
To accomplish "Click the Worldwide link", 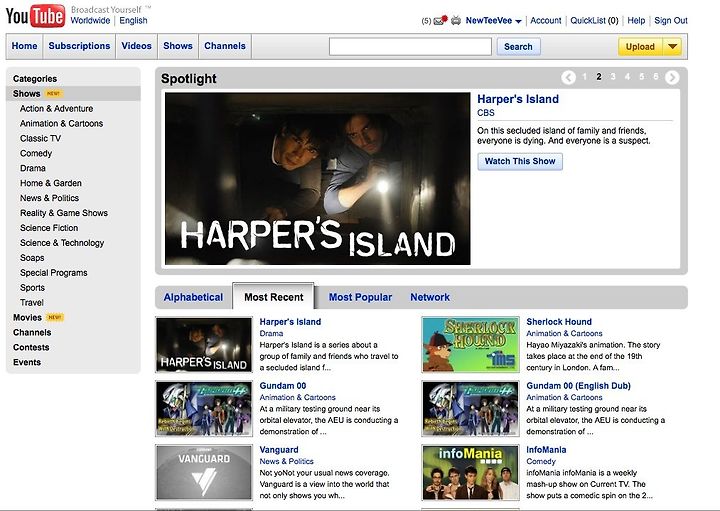I will tap(90, 21).
